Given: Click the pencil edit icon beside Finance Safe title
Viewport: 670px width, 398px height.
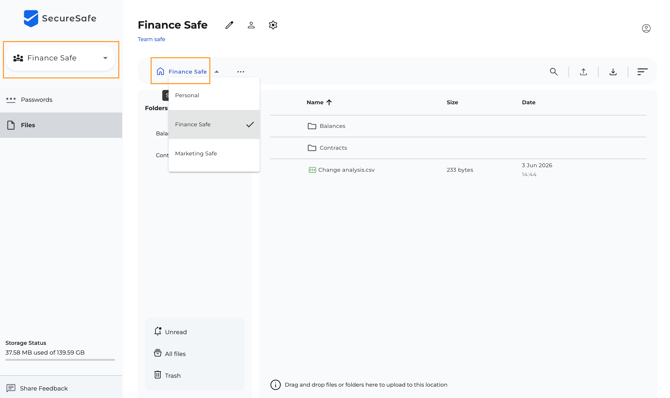Looking at the screenshot, I should (x=229, y=25).
